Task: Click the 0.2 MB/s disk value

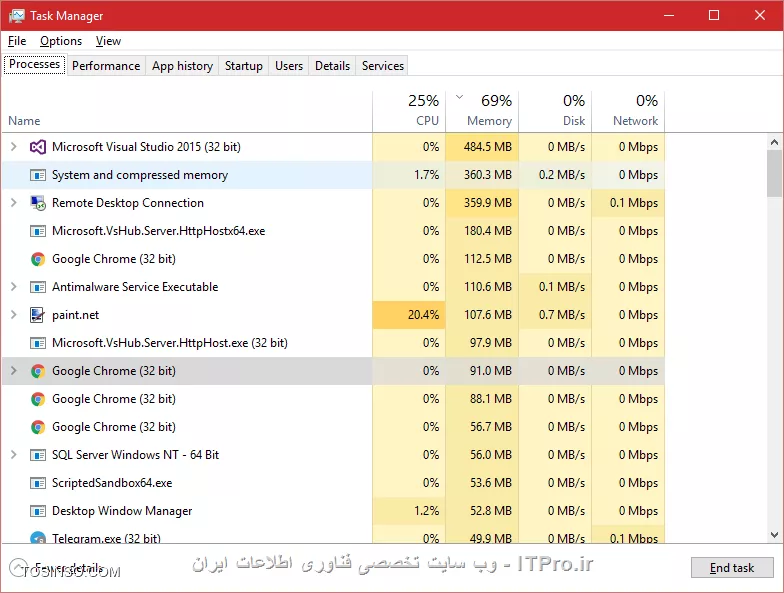Action: (562, 175)
